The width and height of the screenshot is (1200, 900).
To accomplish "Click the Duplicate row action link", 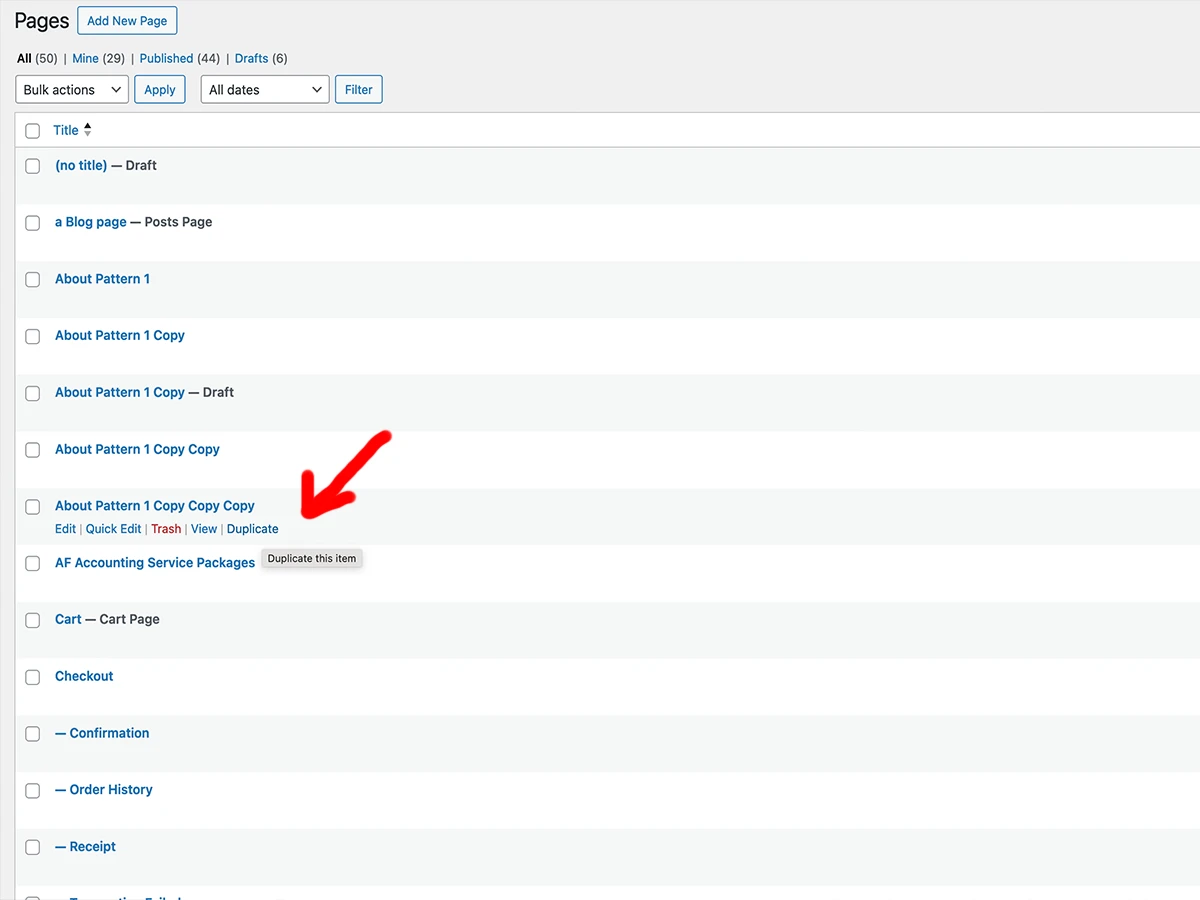I will 252,529.
